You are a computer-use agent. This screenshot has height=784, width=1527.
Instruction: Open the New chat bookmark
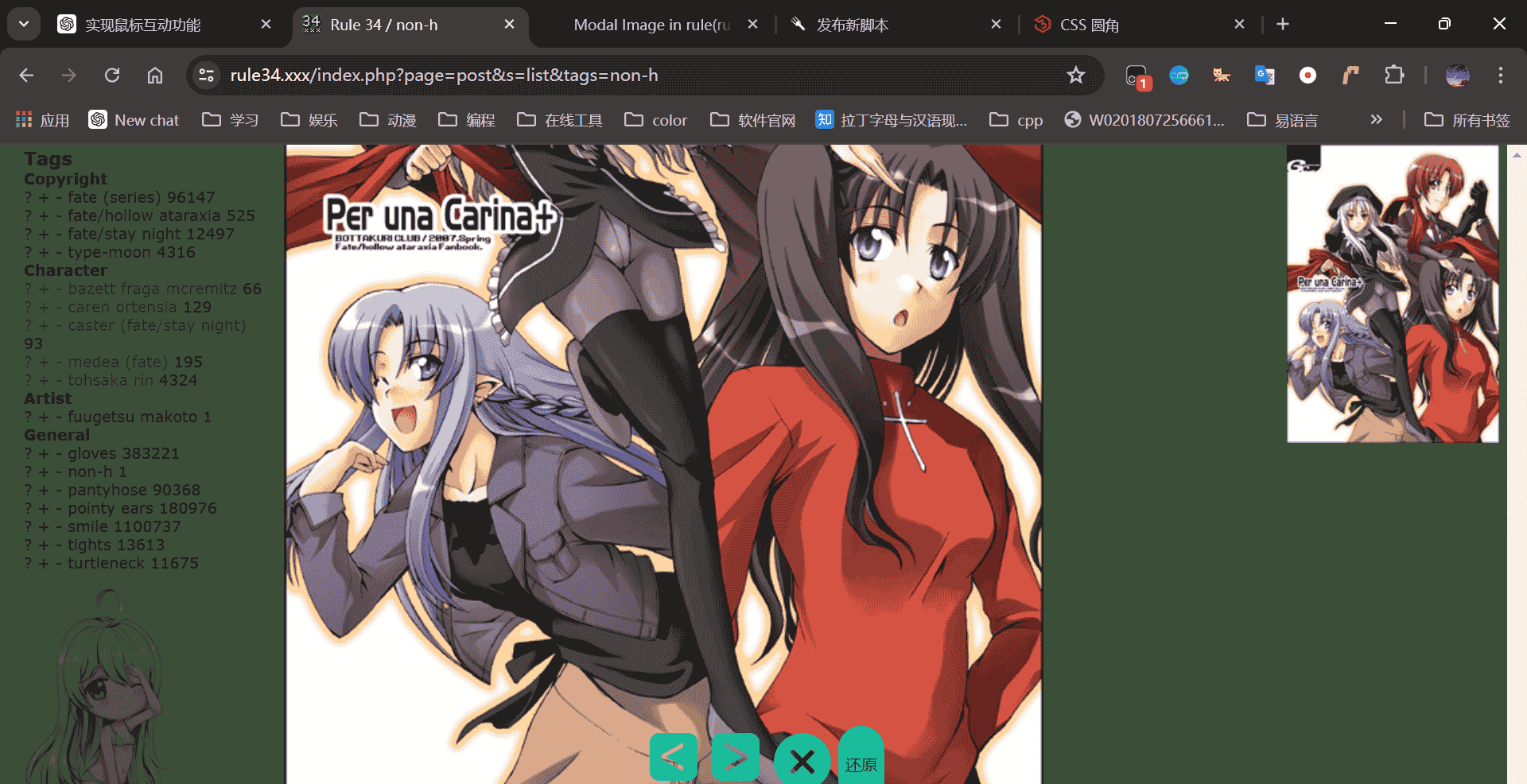click(134, 120)
